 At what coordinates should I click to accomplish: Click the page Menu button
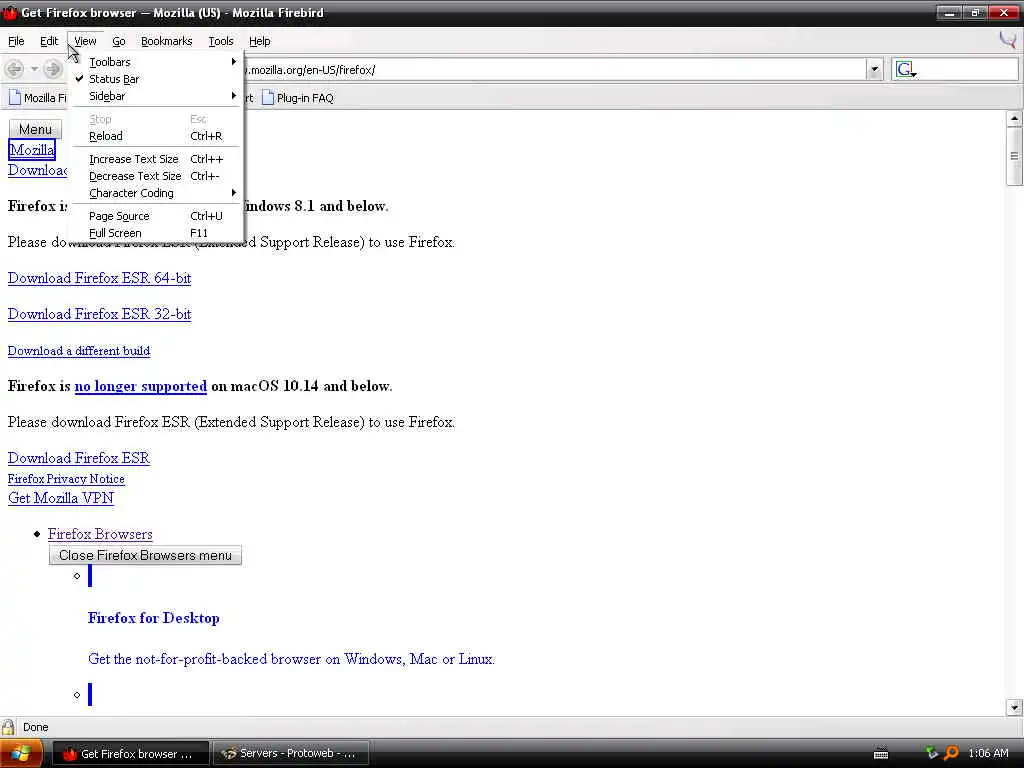coord(35,129)
